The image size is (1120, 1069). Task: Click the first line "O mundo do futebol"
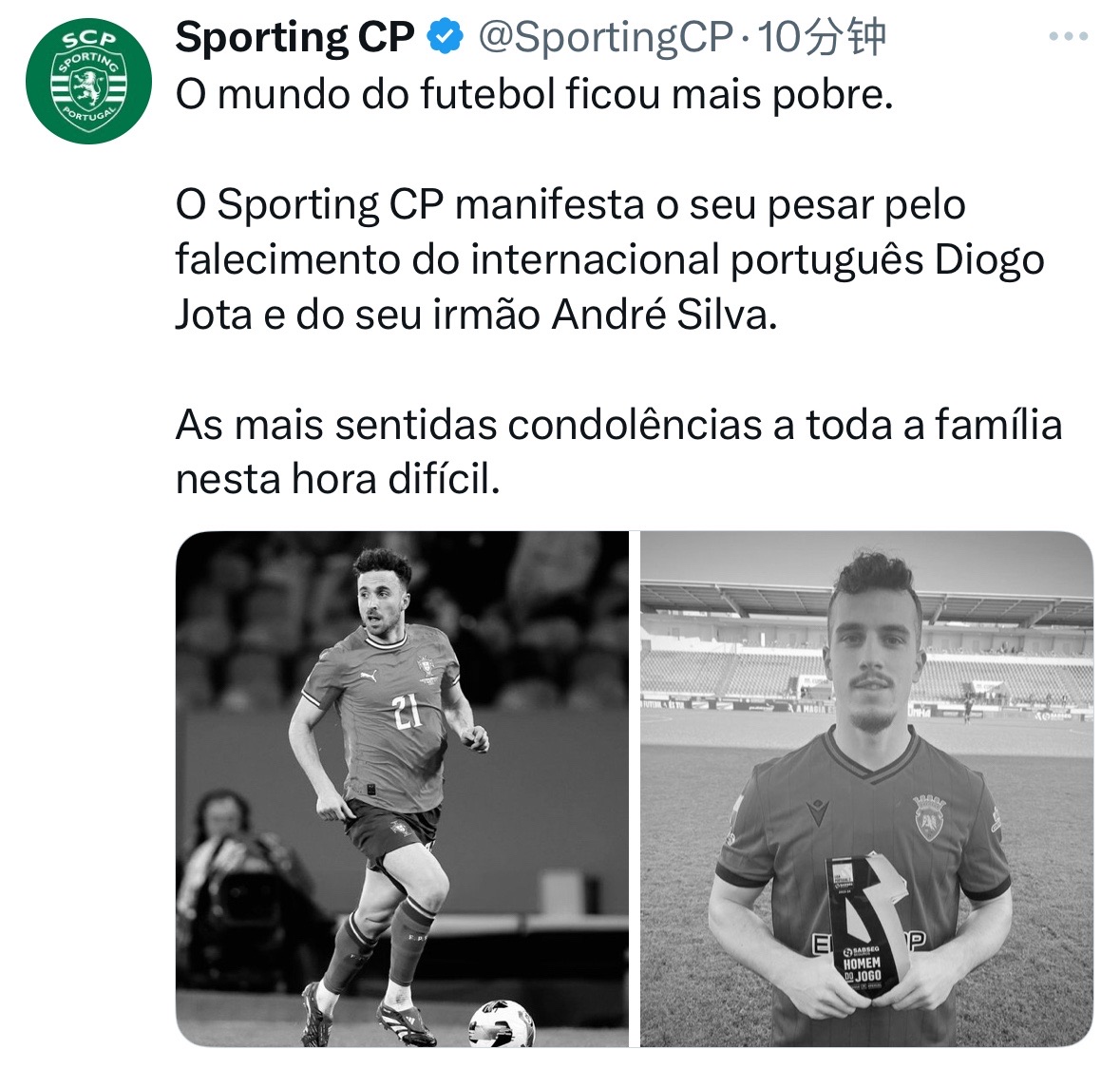tap(534, 94)
